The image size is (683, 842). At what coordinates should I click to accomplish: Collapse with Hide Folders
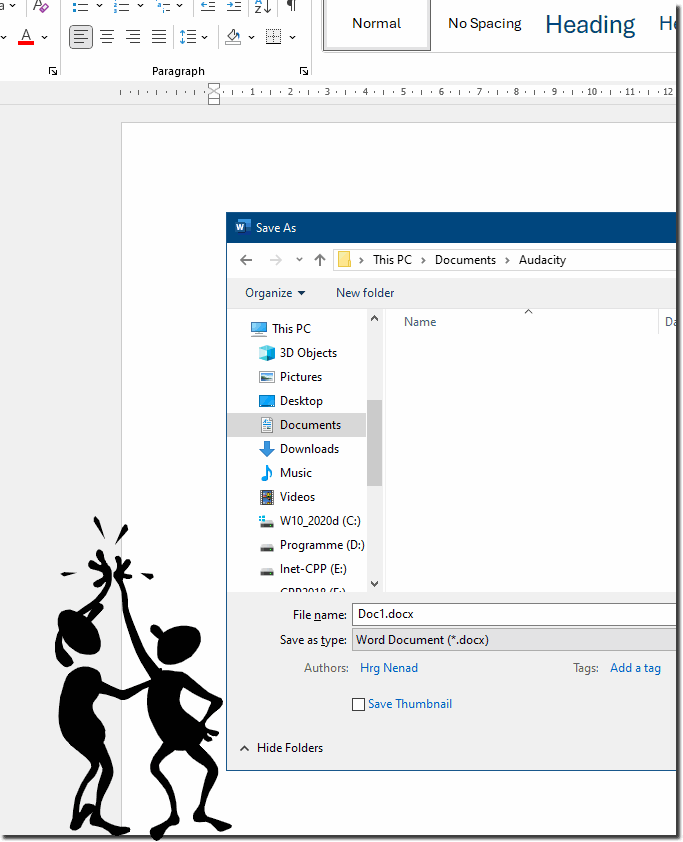pyautogui.click(x=281, y=748)
